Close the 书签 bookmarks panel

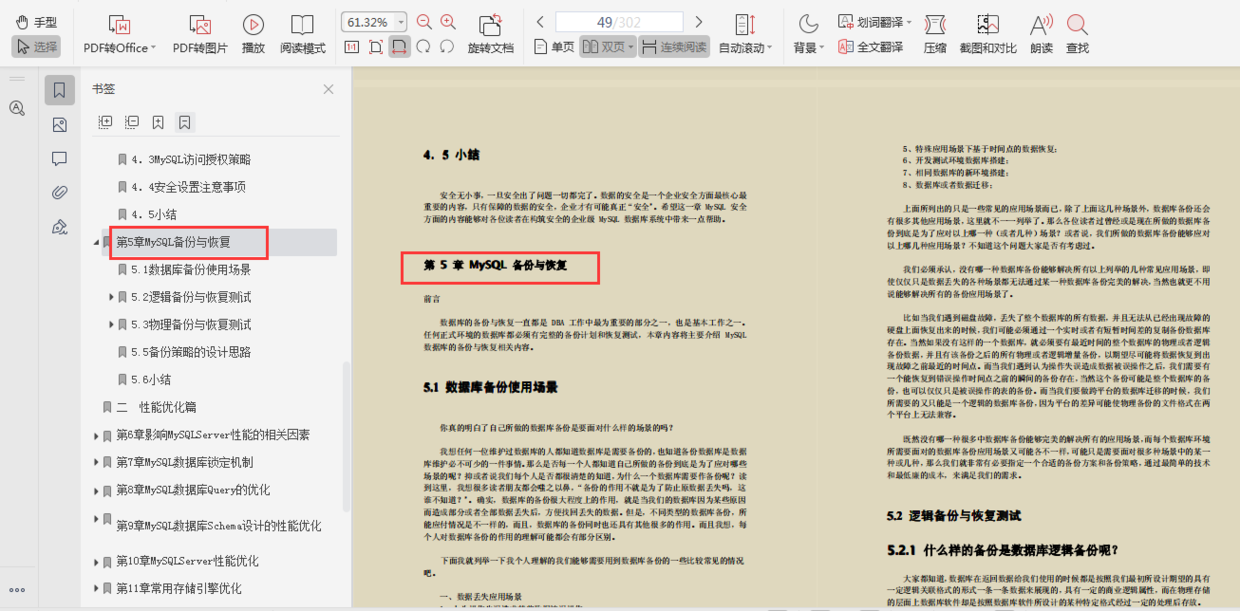[328, 89]
